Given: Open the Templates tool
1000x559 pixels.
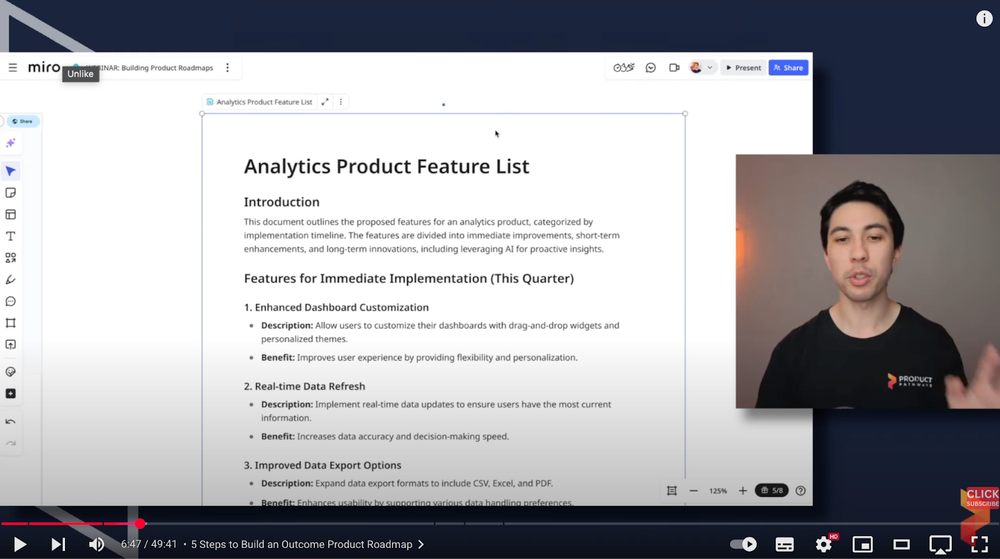Looking at the screenshot, I should pyautogui.click(x=11, y=215).
